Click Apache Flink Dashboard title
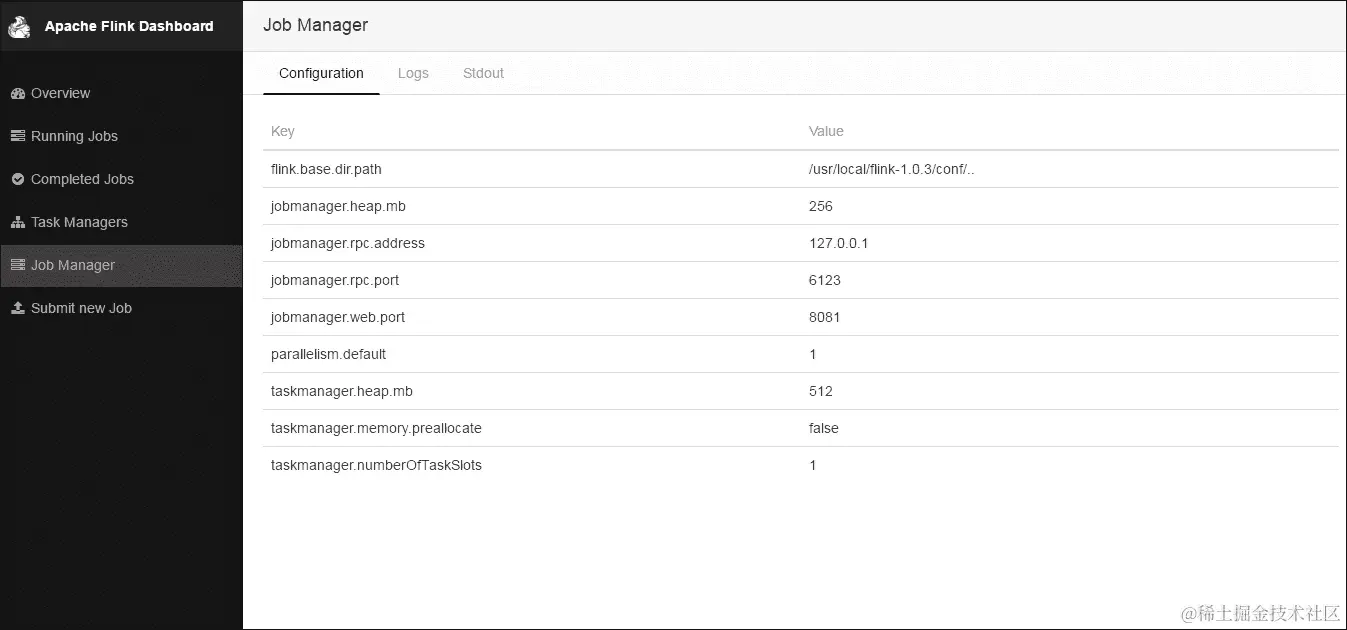The image size is (1347, 630). [129, 26]
